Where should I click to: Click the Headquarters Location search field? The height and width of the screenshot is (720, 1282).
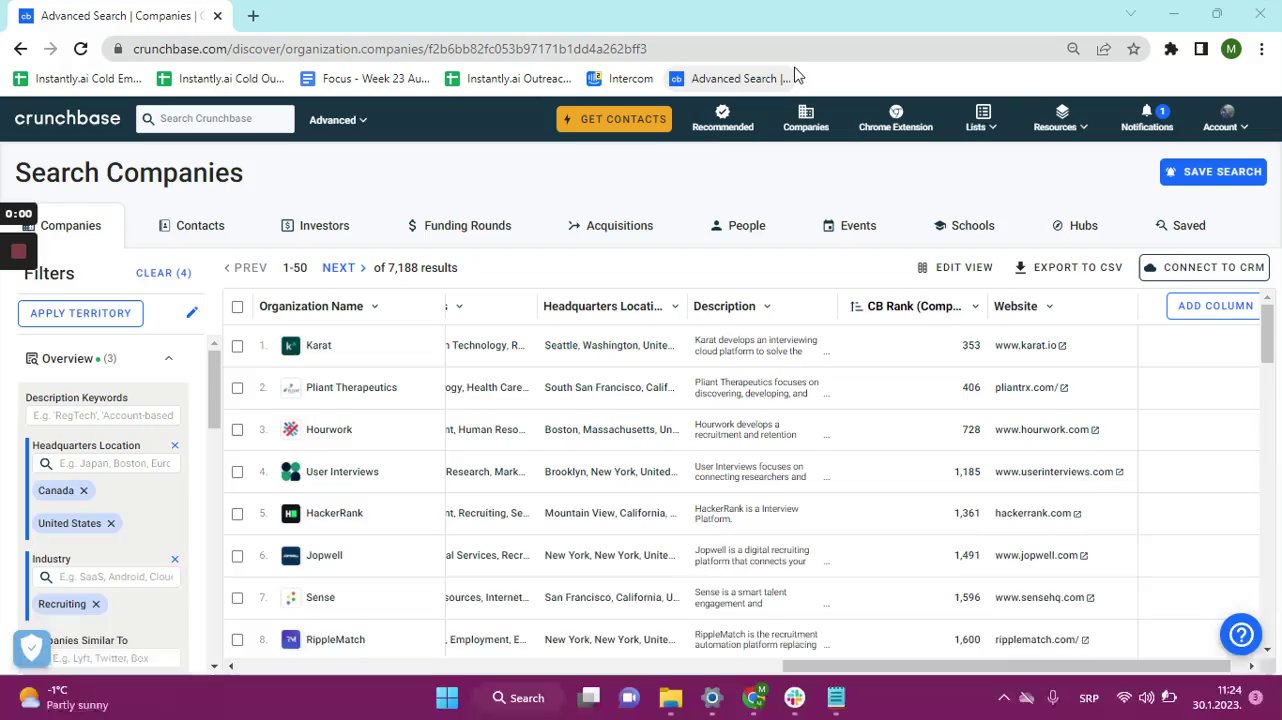[x=107, y=464]
